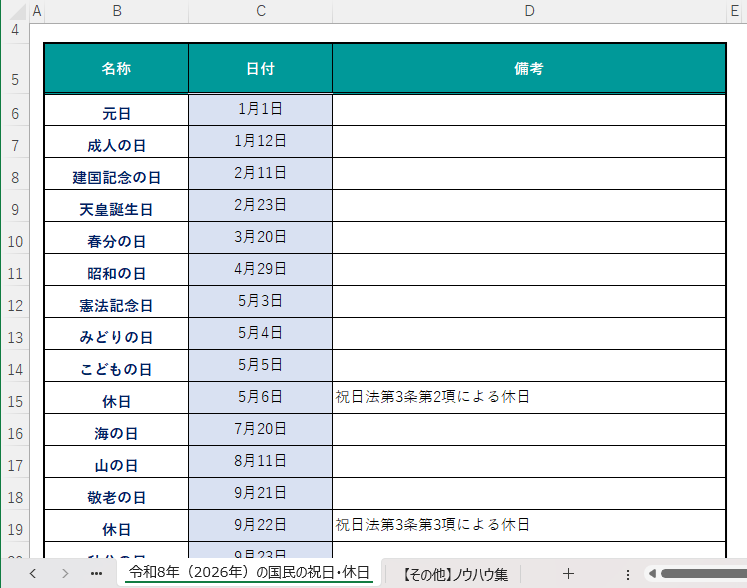Image resolution: width=747 pixels, height=588 pixels.
Task: Select the 8月11日 date cell
Action: [x=260, y=461]
